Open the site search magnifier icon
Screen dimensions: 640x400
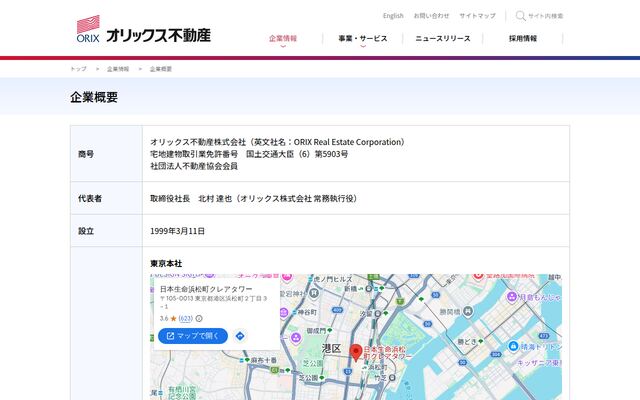pos(520,16)
